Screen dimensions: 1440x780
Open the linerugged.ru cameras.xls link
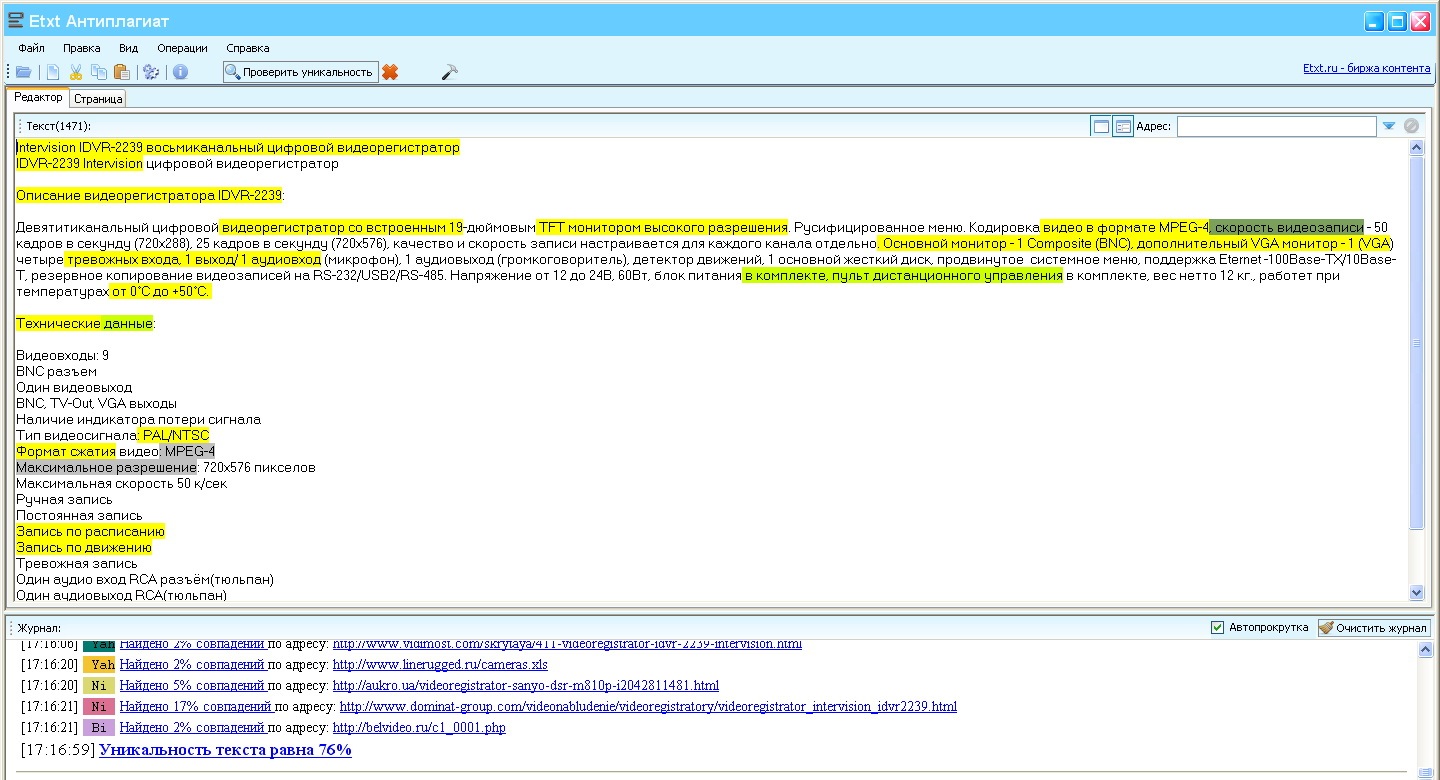[x=440, y=665]
